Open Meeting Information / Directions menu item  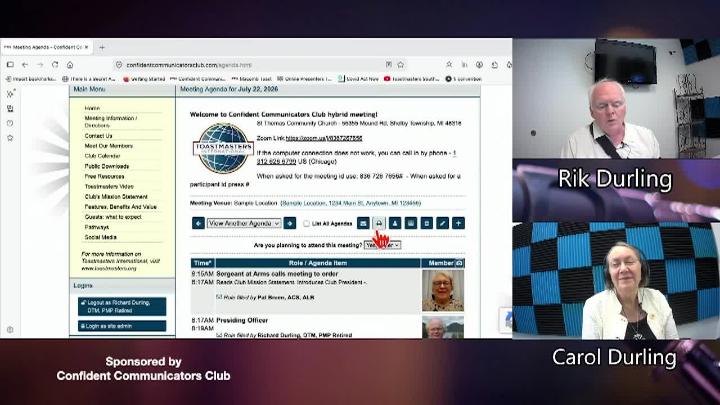tap(111, 122)
